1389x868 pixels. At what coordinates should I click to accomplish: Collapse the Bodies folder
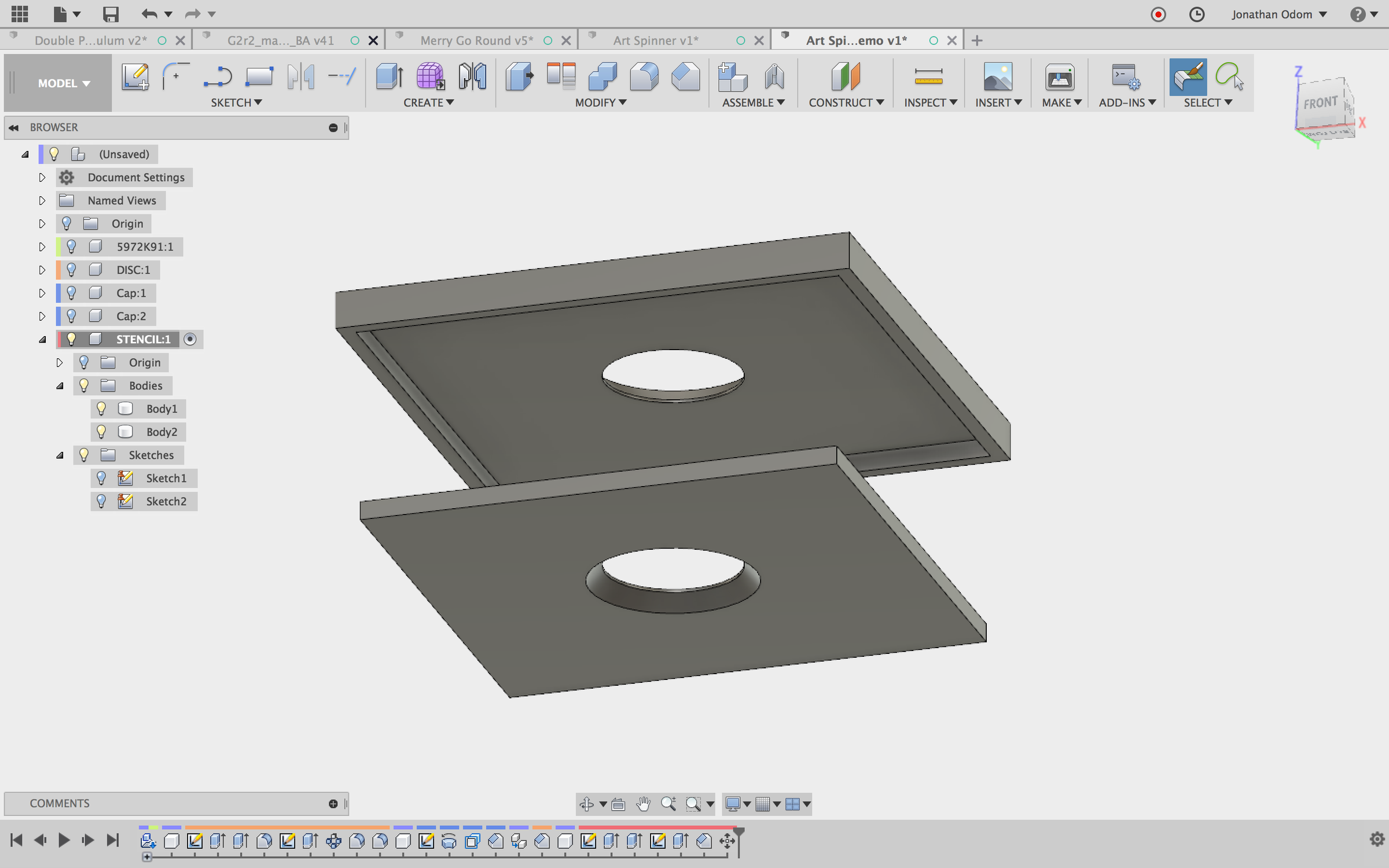(x=60, y=385)
